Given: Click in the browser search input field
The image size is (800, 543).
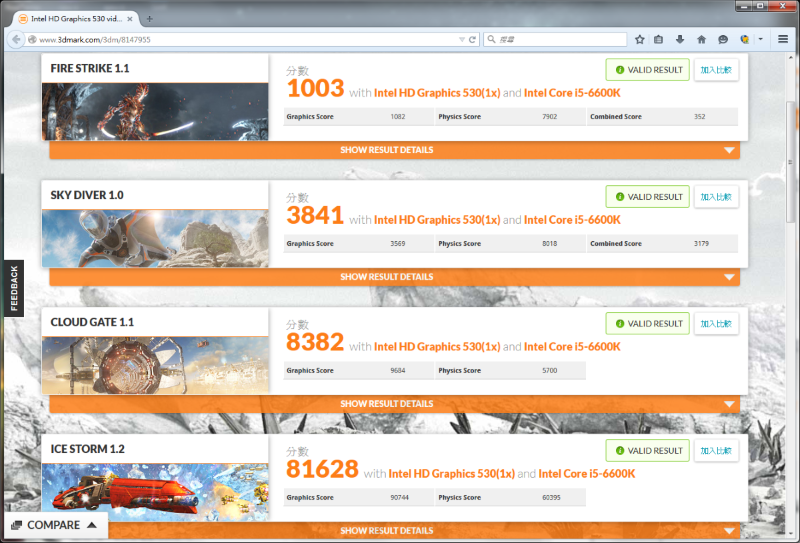Looking at the screenshot, I should click(560, 39).
